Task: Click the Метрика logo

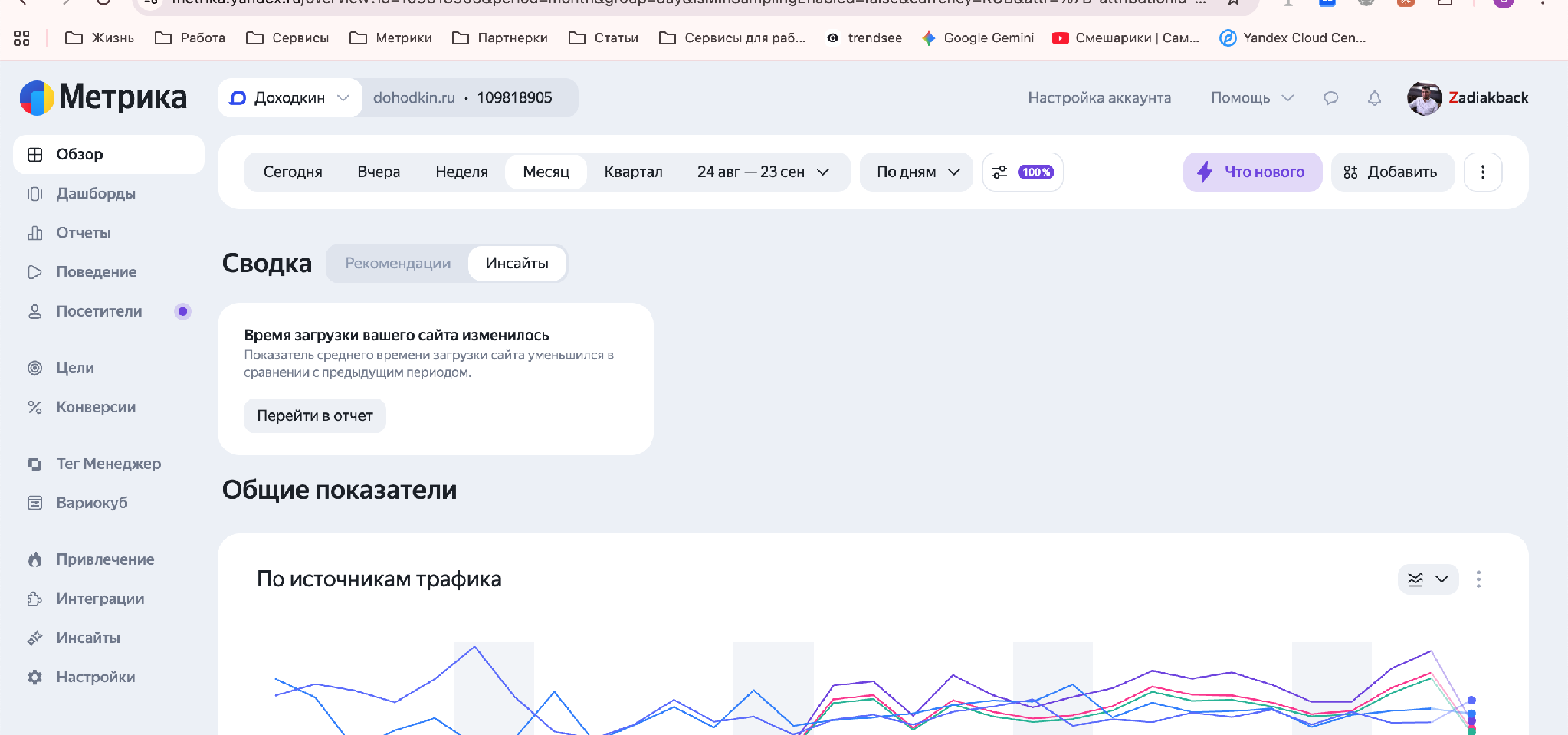Action: tap(103, 97)
